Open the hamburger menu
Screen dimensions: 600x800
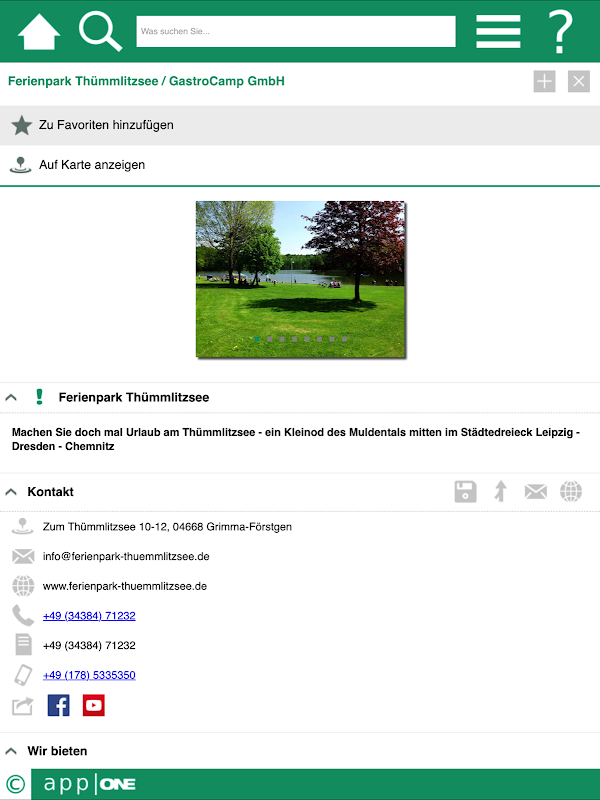click(498, 32)
